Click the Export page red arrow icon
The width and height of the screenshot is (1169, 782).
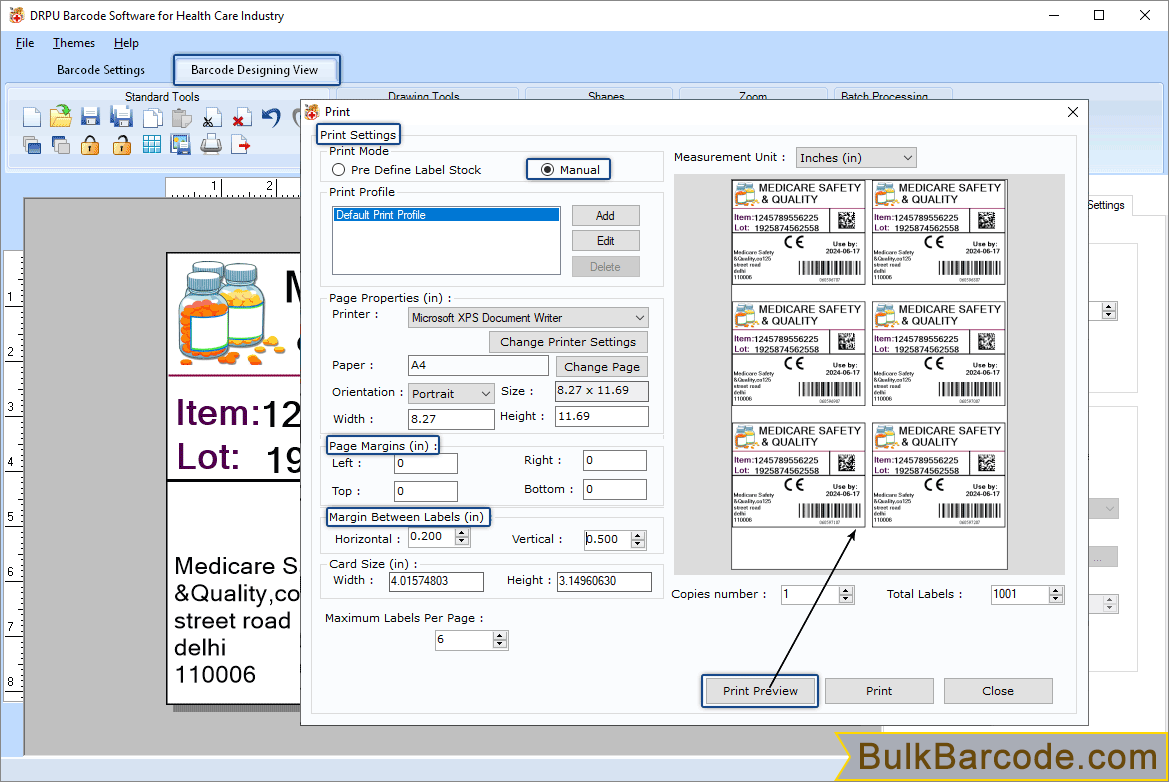(240, 145)
